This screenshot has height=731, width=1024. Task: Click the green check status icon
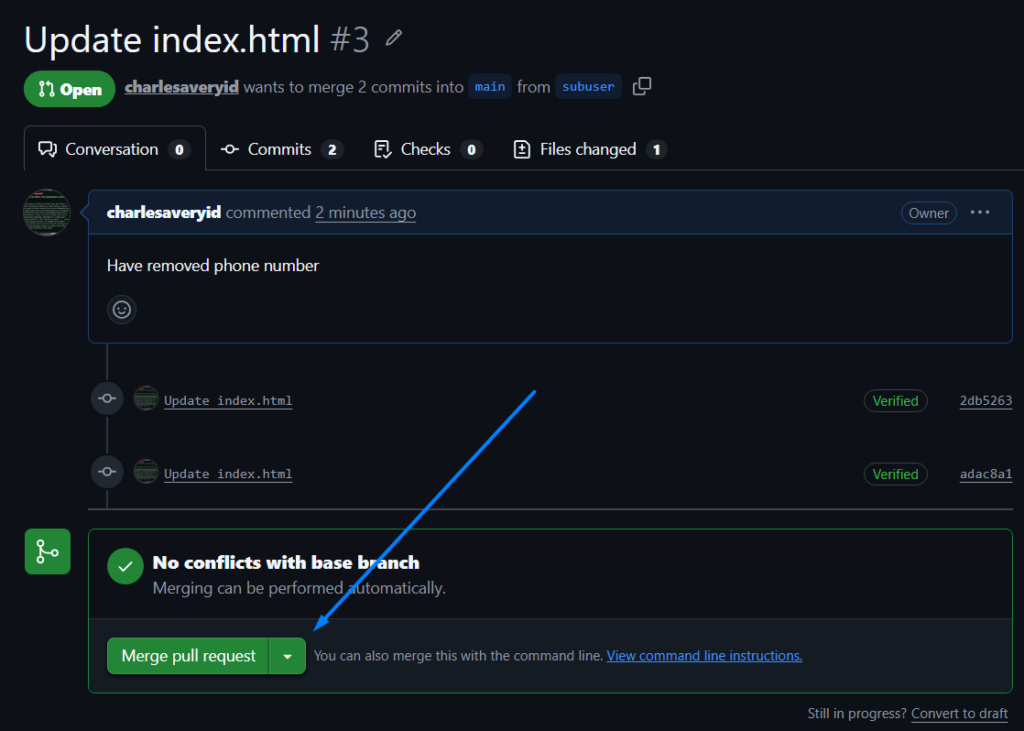(x=125, y=566)
